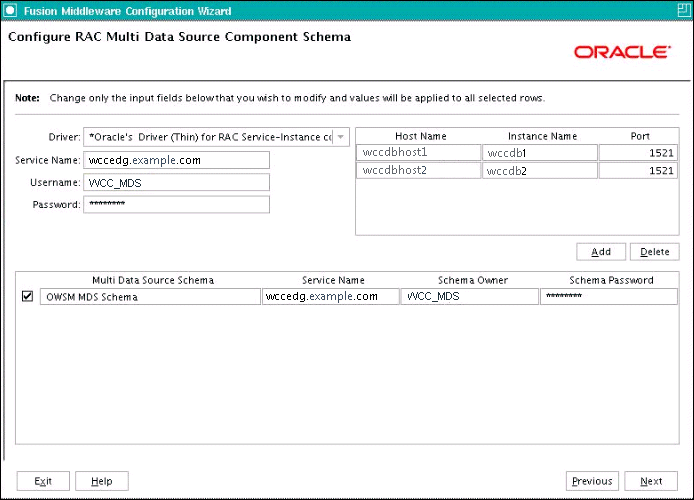Click the Multi Data Source Schema header
The image size is (694, 500).
coord(153,280)
